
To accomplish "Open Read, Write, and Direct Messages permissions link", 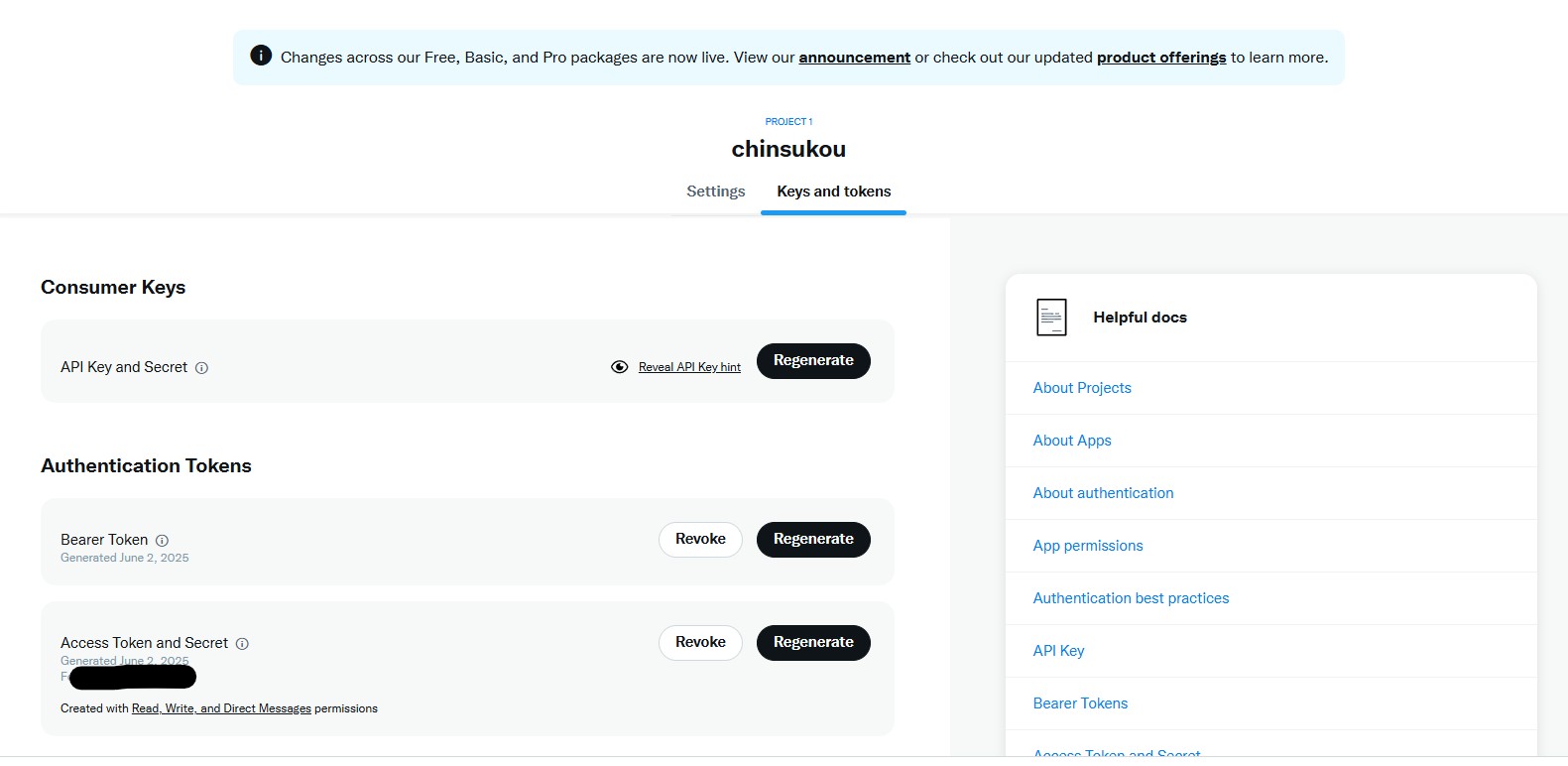I will click(x=221, y=708).
